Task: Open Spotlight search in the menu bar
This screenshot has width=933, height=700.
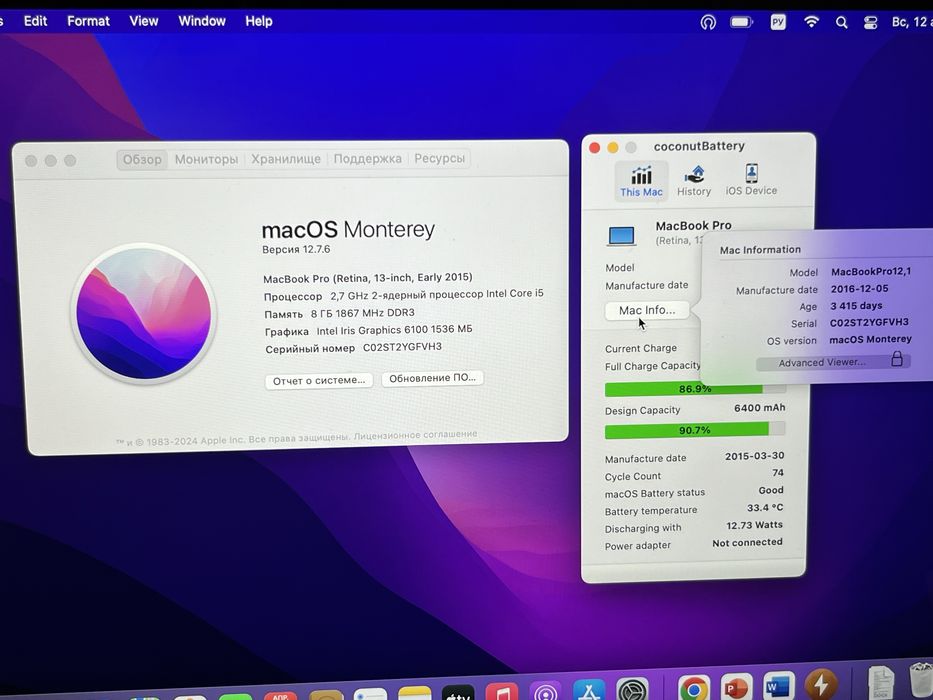Action: tap(841, 23)
